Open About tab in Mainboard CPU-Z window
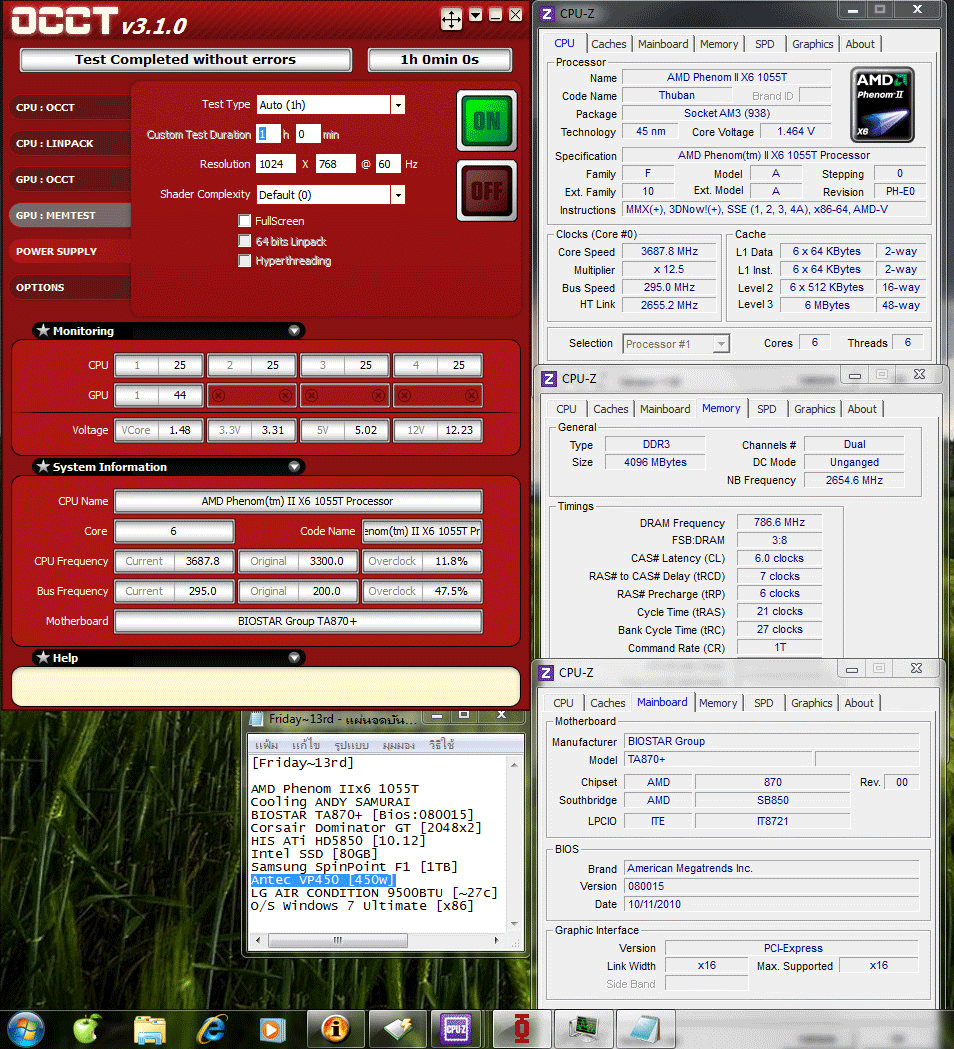This screenshot has width=954, height=1049. [x=858, y=703]
